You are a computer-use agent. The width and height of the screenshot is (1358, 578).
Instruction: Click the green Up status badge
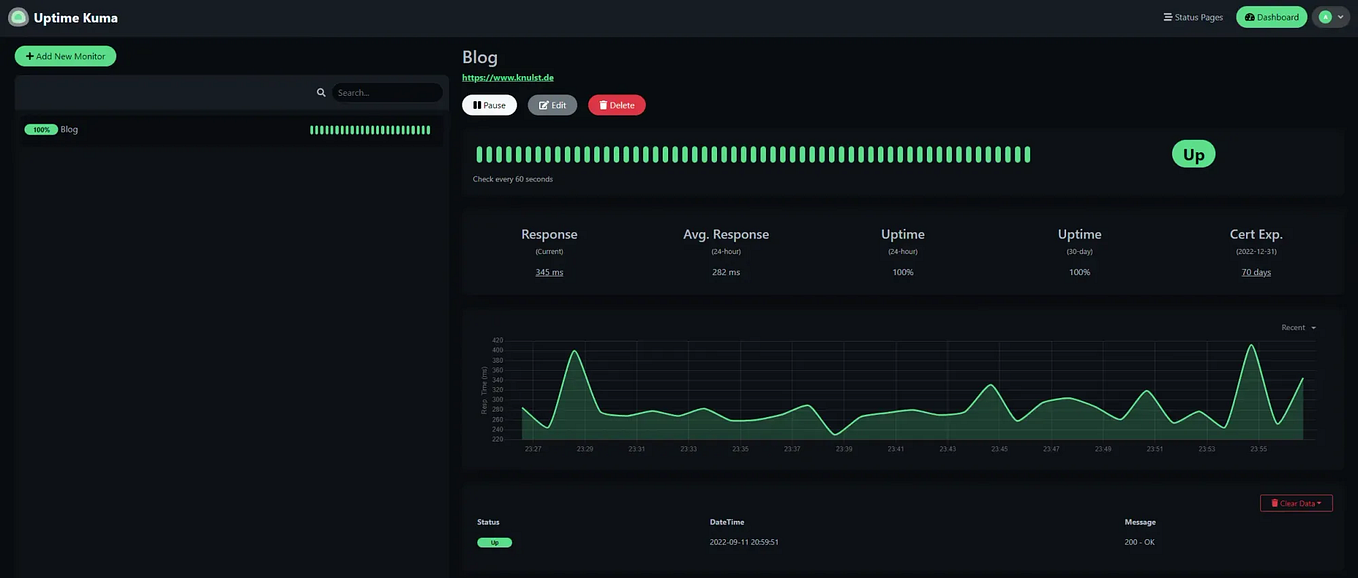(1194, 154)
